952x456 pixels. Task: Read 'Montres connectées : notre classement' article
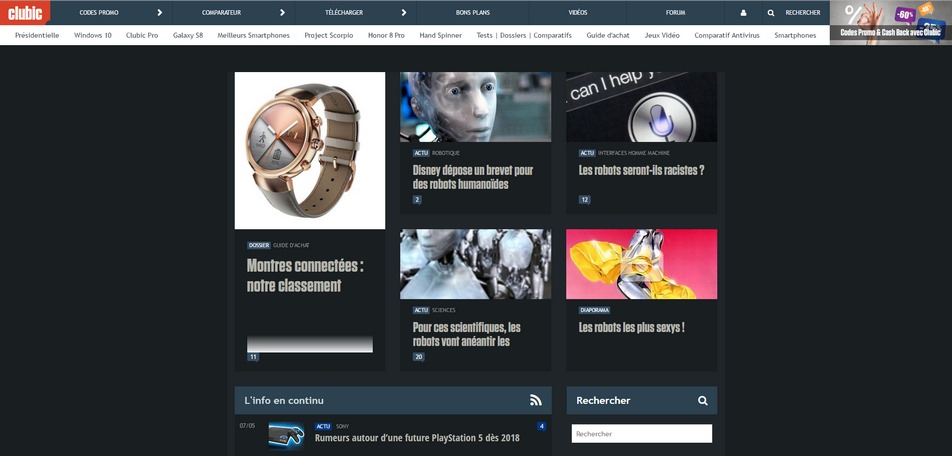pos(305,275)
